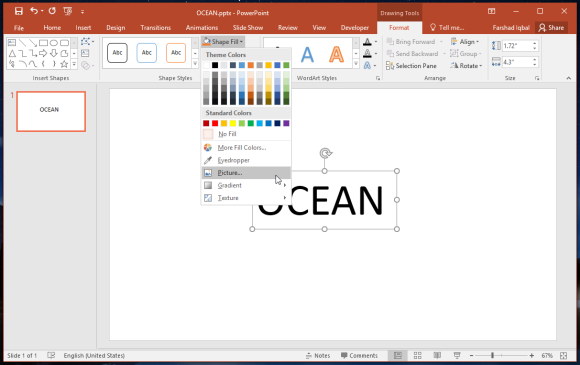Apply the orange outline WordArt A style
This screenshot has width=580, height=365.
point(336,55)
